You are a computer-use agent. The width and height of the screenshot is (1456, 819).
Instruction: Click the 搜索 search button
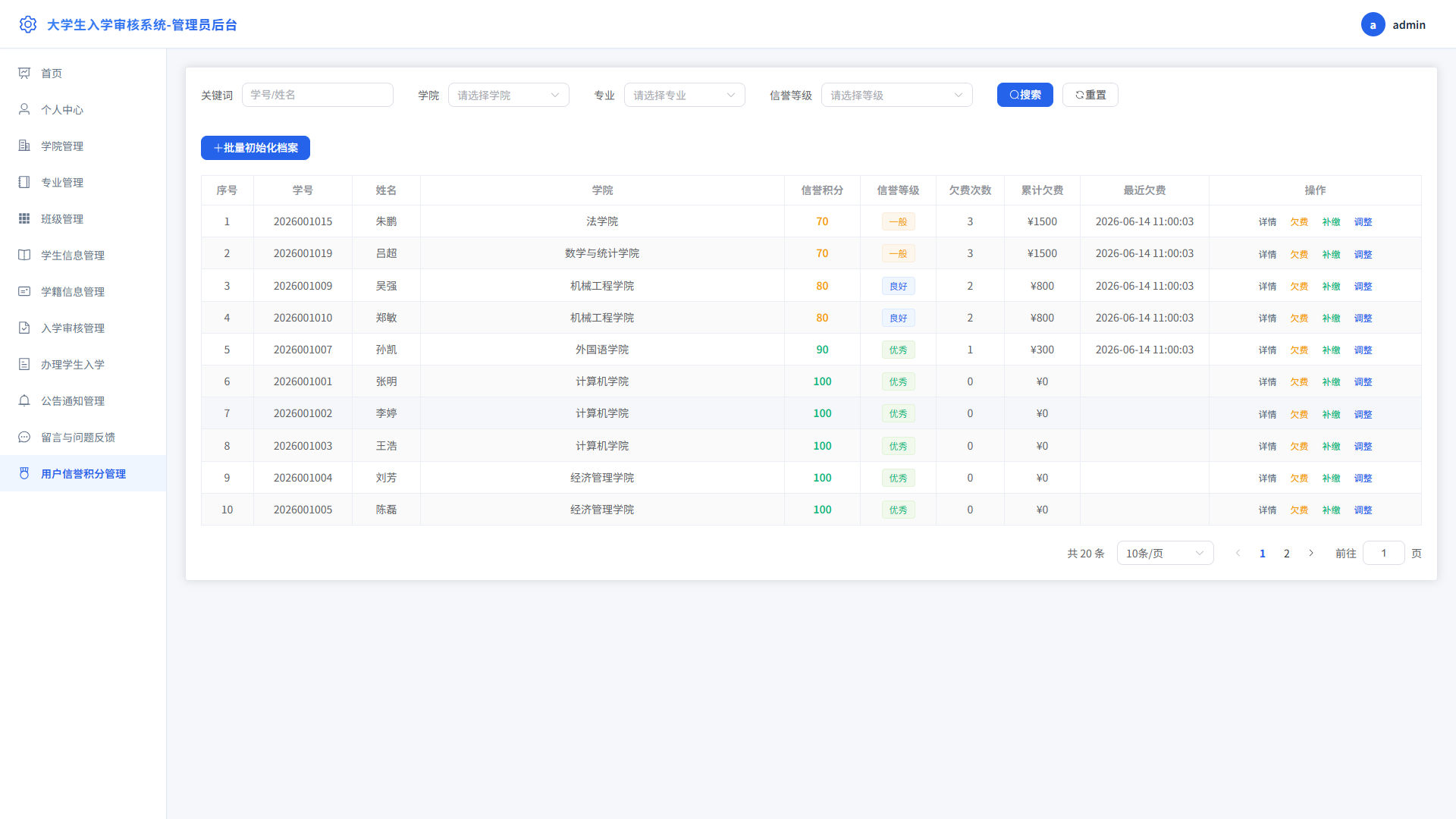pos(1025,95)
